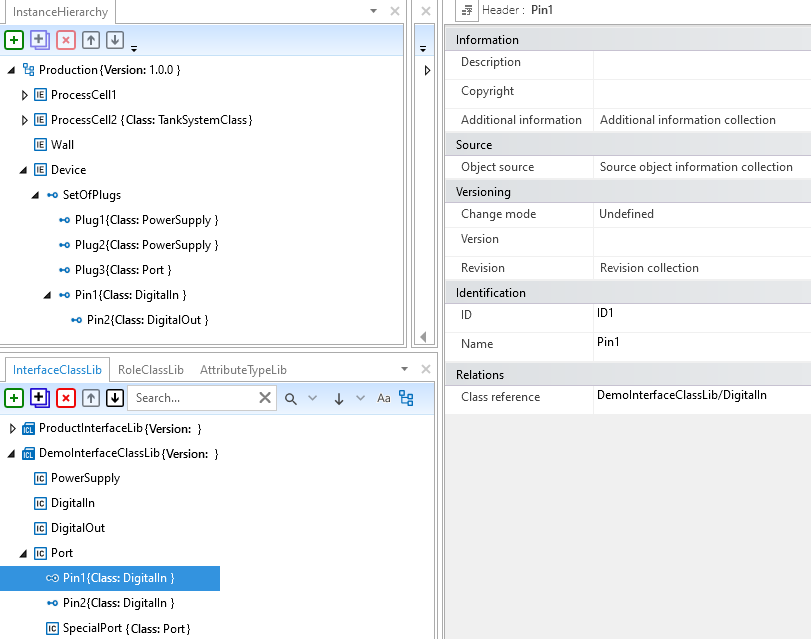The height and width of the screenshot is (639, 811).
Task: Open the AttributeTypeLib tab
Action: 243,370
